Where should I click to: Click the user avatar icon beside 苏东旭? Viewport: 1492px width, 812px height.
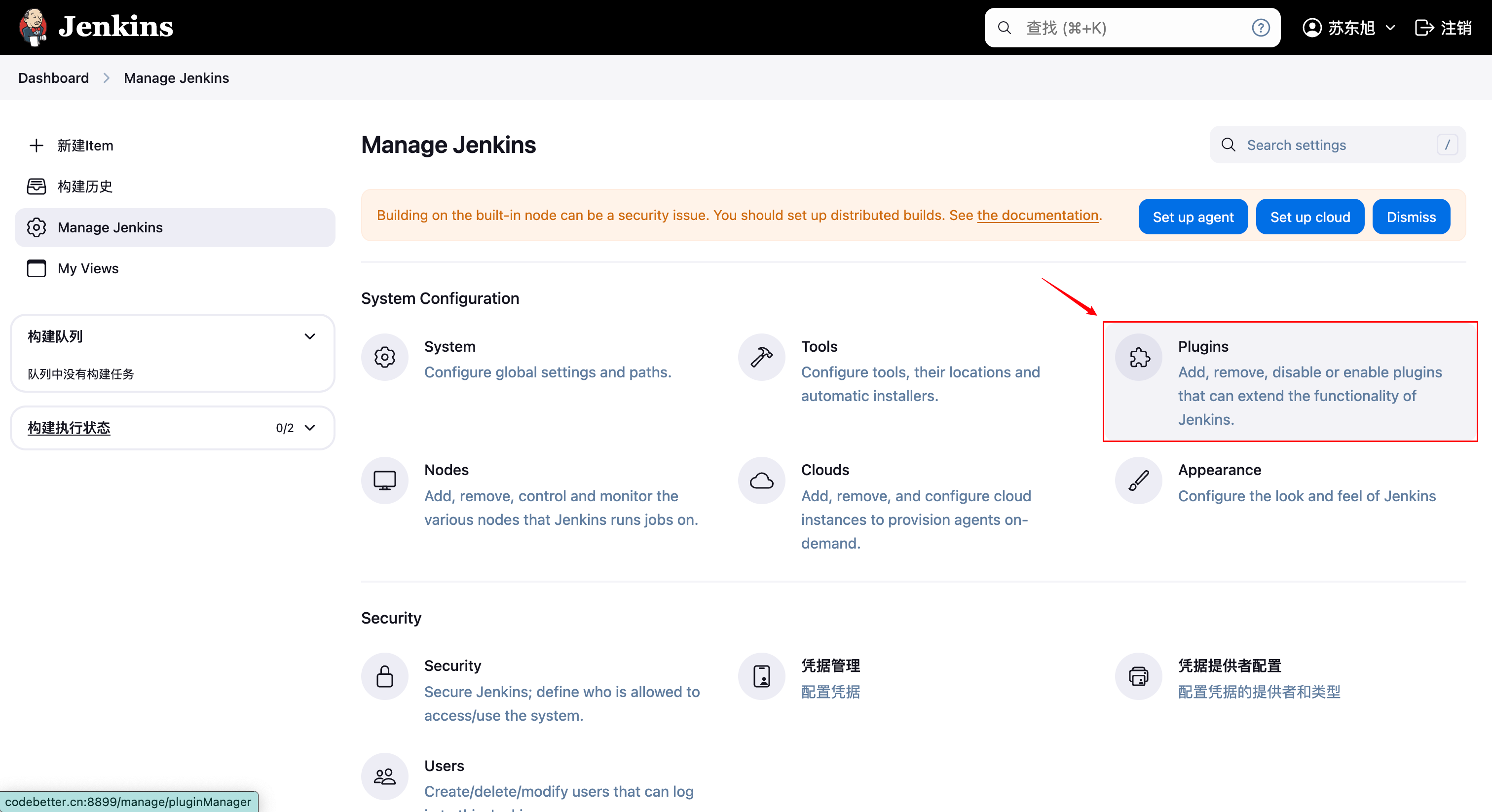click(x=1312, y=28)
